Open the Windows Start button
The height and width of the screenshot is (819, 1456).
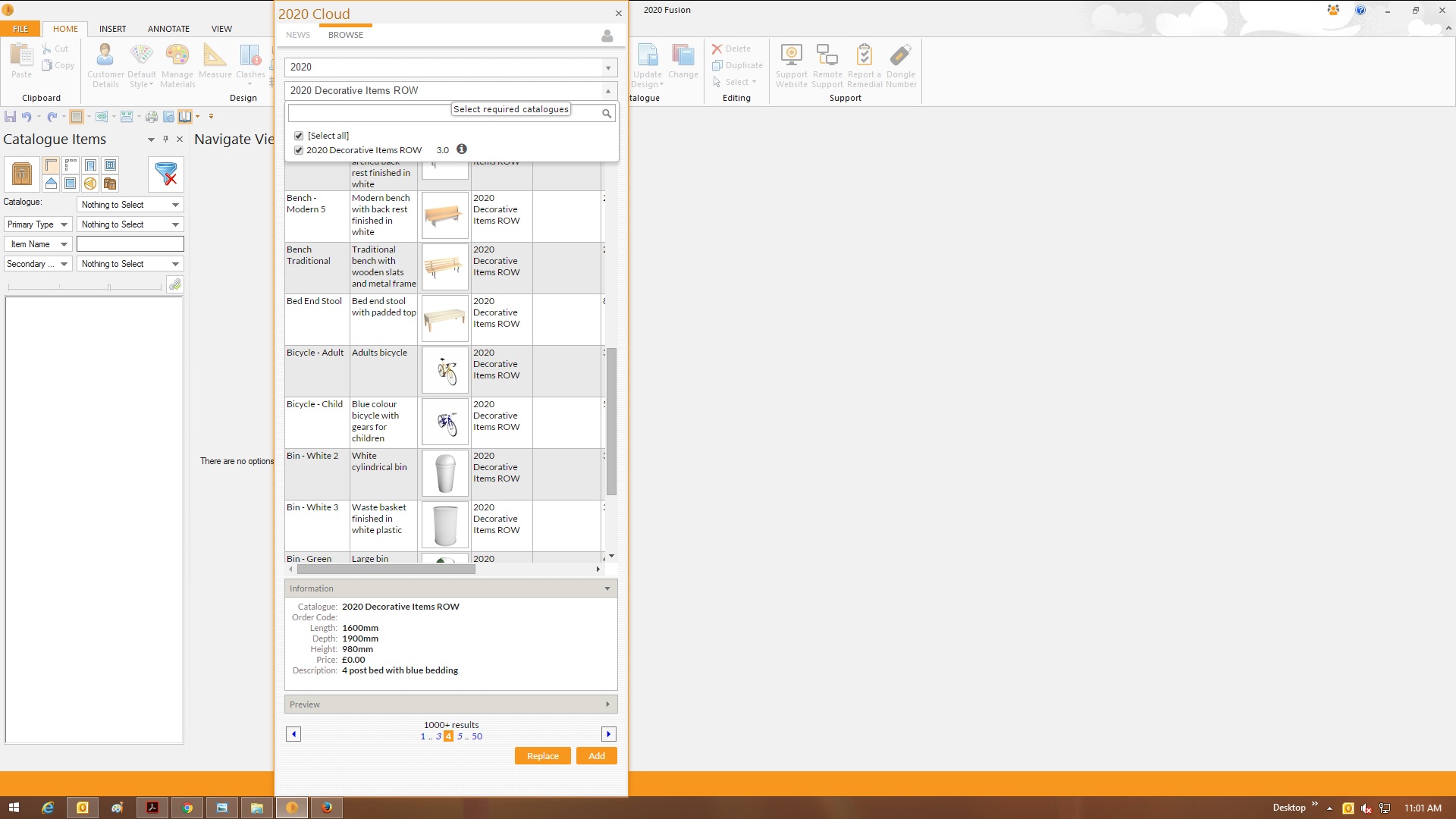14,808
